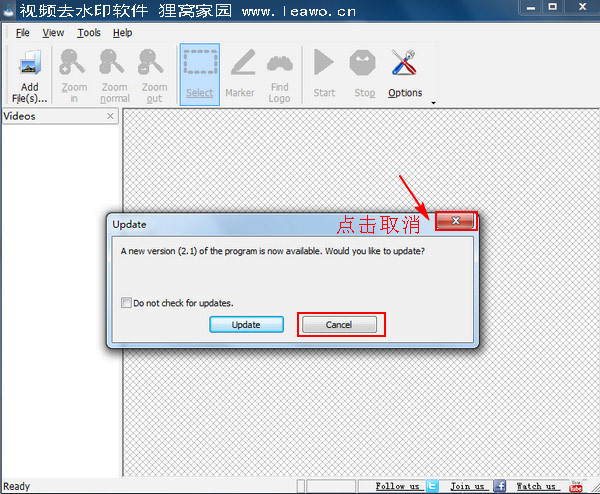Close the Videos panel
The width and height of the screenshot is (600, 494).
pyautogui.click(x=110, y=116)
